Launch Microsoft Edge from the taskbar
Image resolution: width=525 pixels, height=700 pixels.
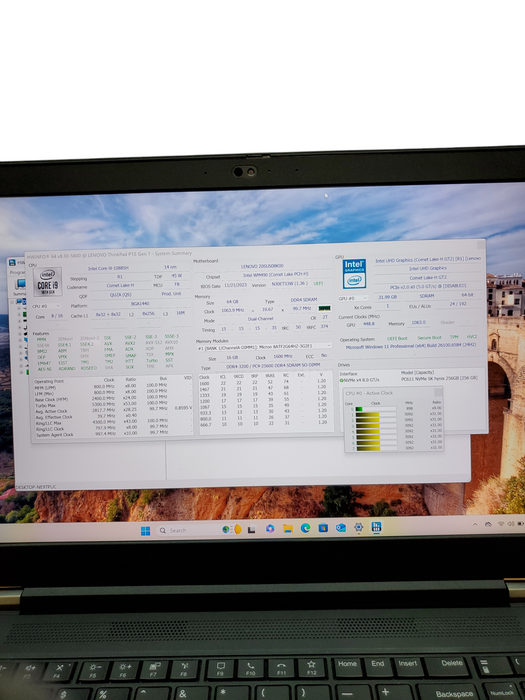pyautogui.click(x=305, y=528)
